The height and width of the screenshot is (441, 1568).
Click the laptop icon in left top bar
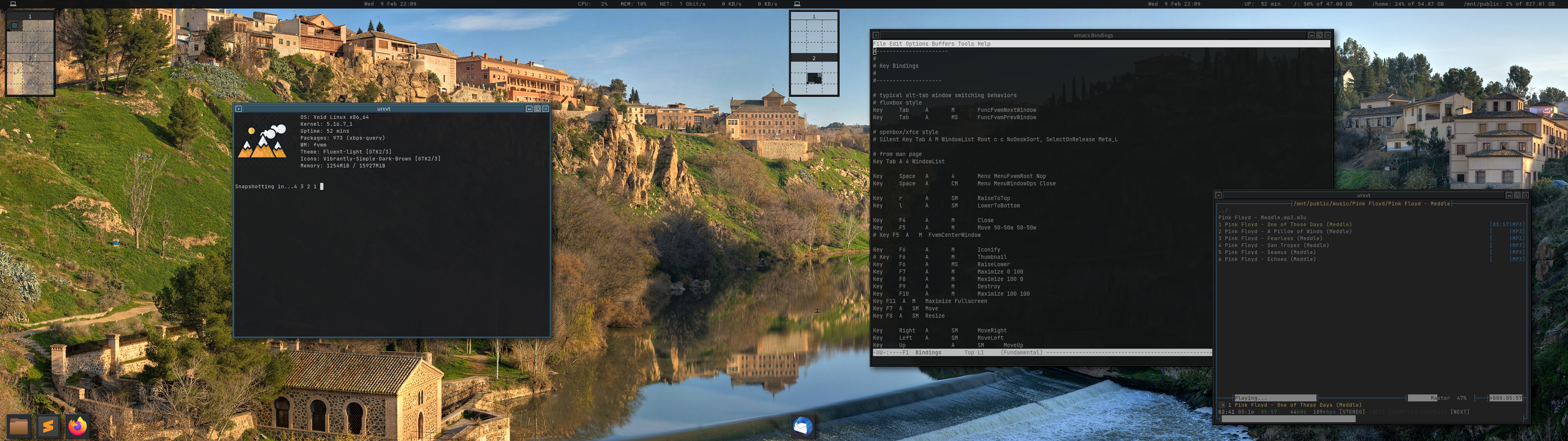click(x=13, y=4)
